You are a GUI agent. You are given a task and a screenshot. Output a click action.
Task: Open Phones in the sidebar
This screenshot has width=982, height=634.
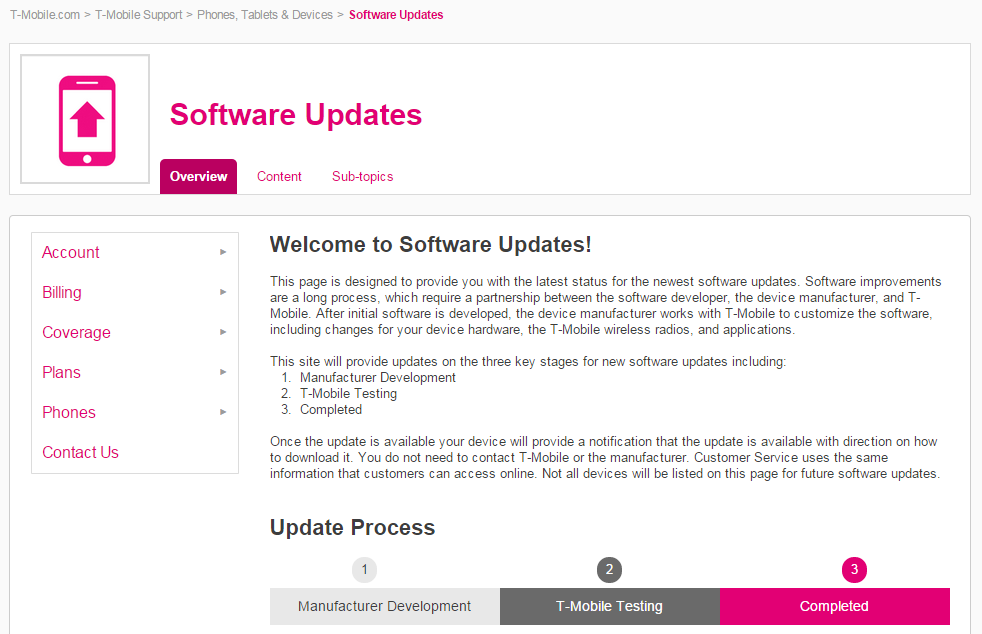click(x=69, y=413)
